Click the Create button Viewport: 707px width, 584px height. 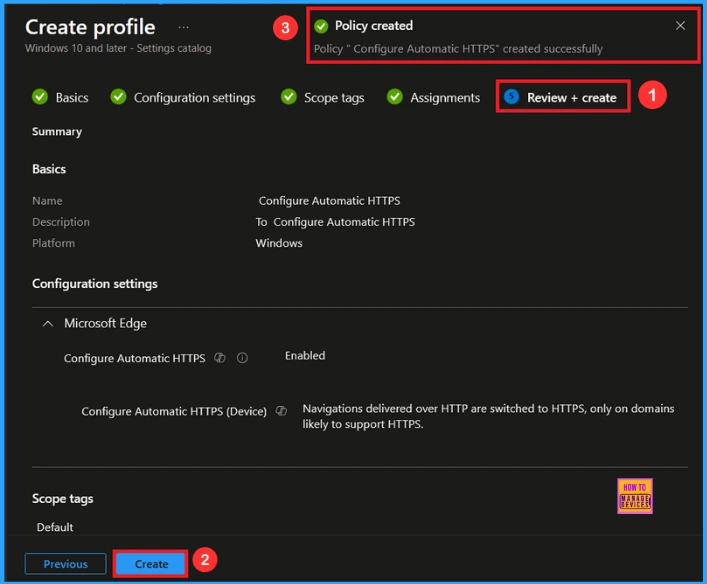pos(151,564)
